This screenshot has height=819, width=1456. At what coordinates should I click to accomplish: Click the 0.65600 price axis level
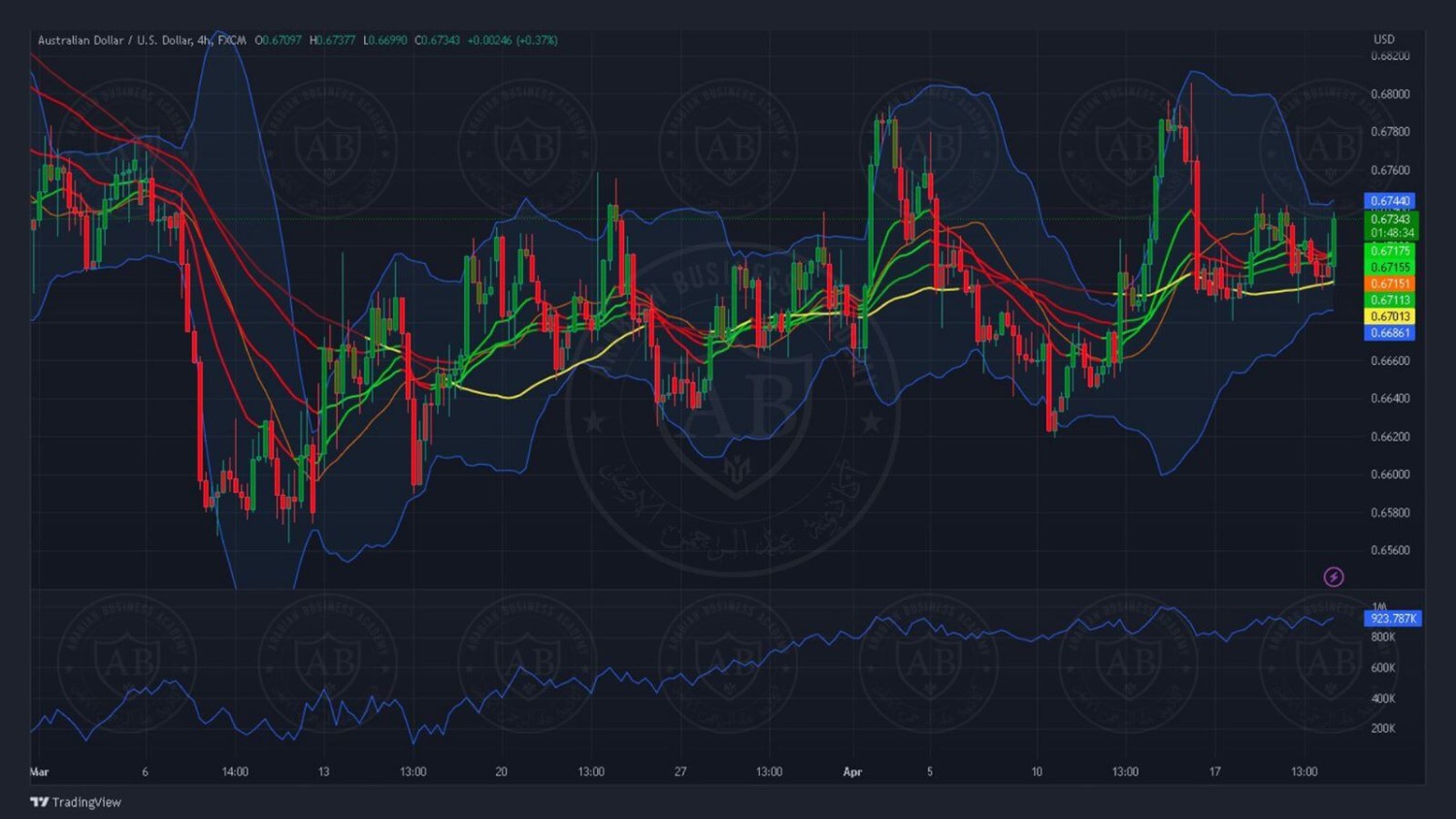[1390, 550]
